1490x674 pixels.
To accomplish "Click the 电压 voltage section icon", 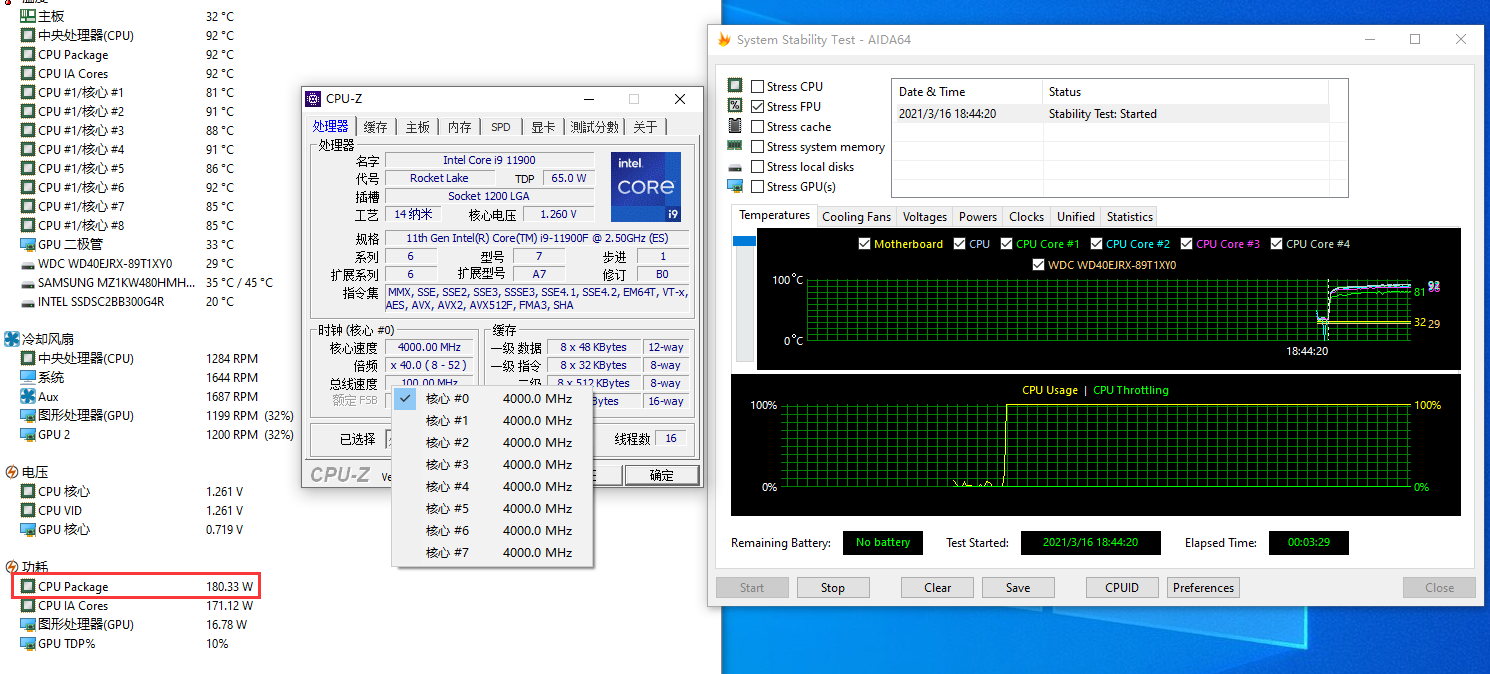I will pyautogui.click(x=12, y=472).
